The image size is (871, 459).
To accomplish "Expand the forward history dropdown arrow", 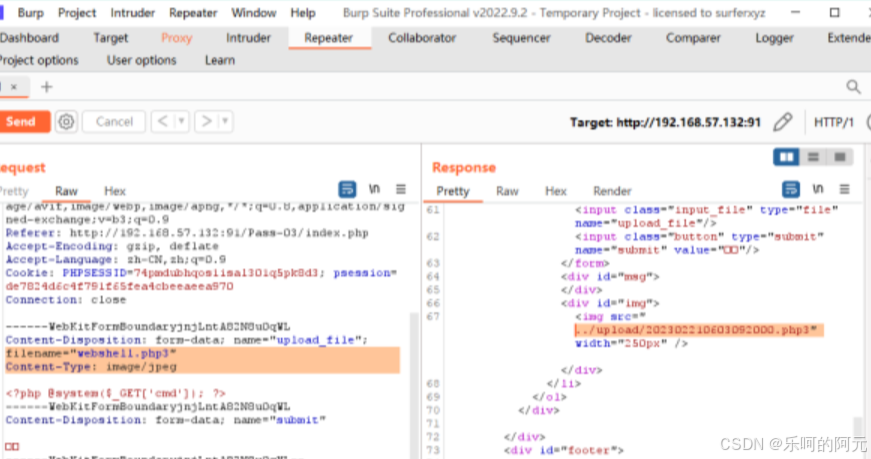I will (225, 121).
